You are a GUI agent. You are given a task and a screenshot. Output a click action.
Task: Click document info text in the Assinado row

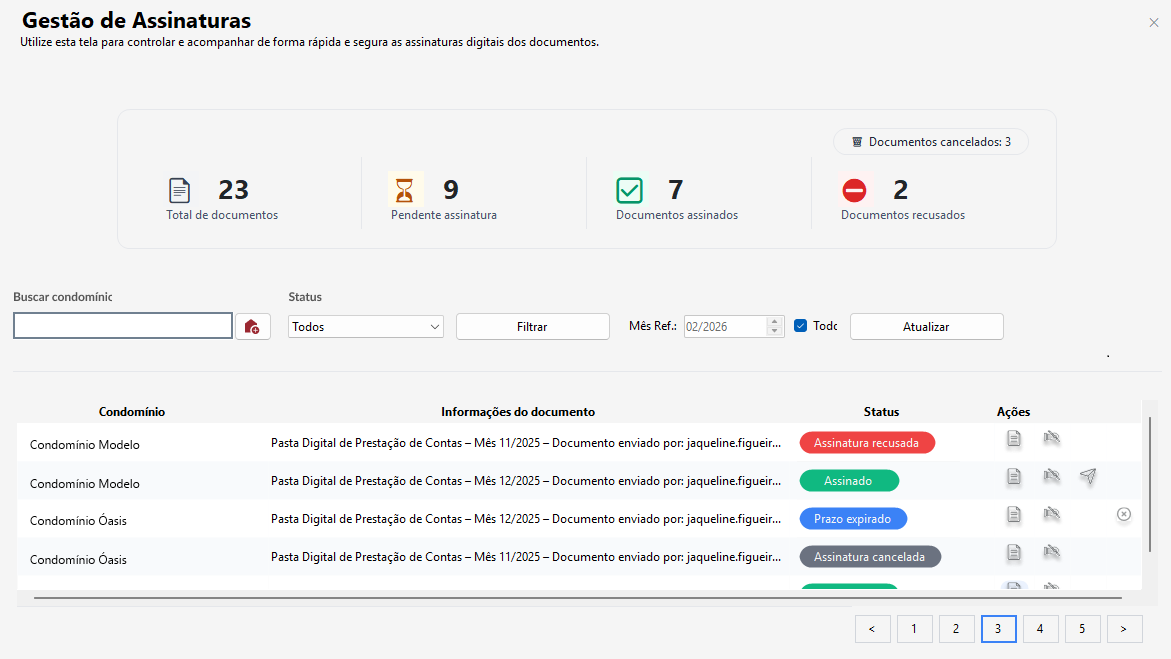point(526,481)
